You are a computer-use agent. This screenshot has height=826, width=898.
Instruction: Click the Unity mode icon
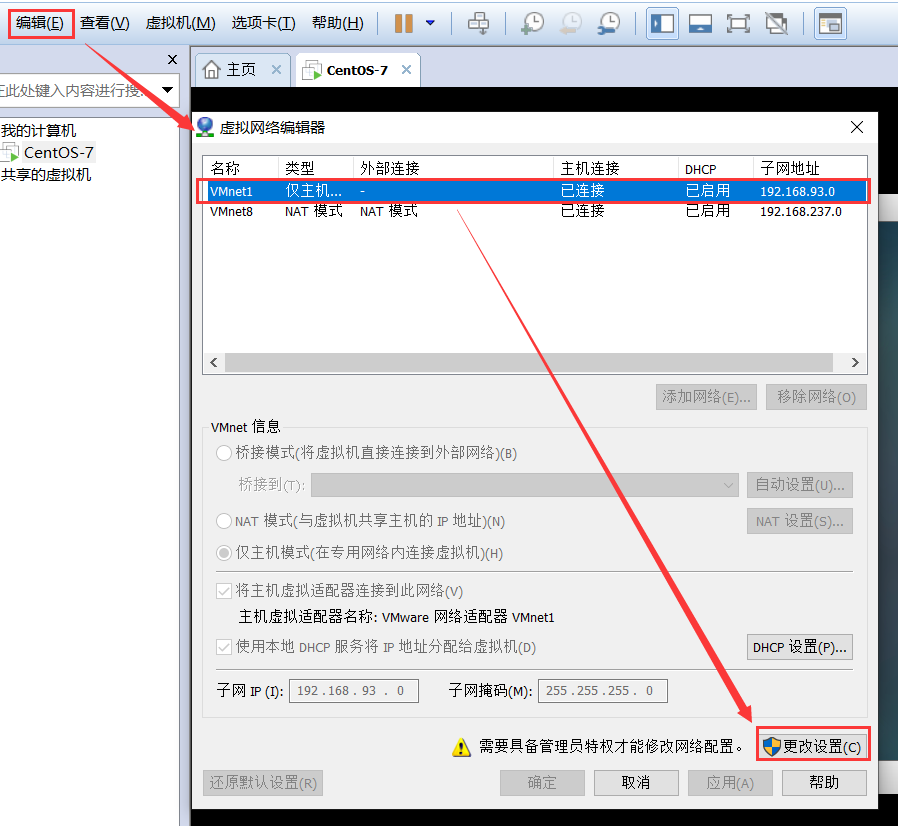pos(776,23)
